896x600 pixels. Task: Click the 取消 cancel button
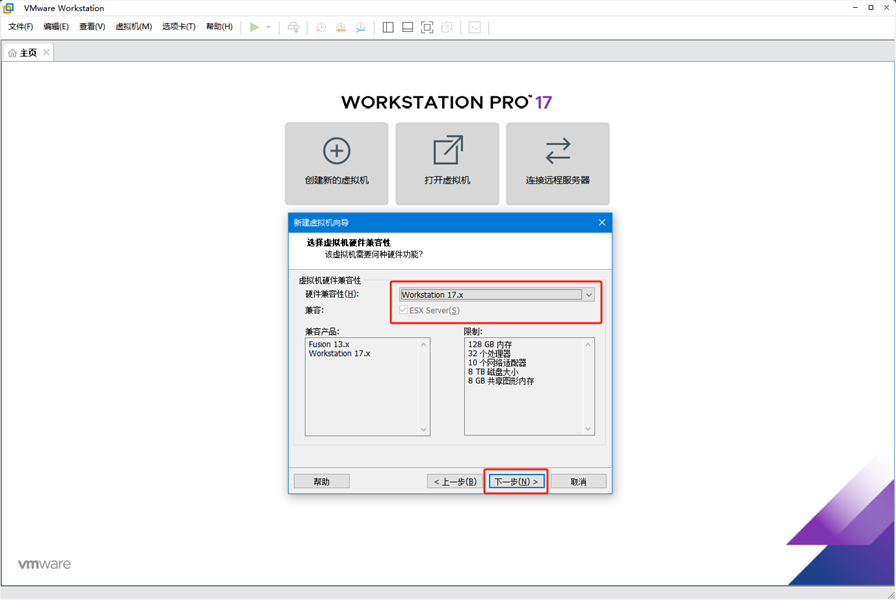(578, 481)
